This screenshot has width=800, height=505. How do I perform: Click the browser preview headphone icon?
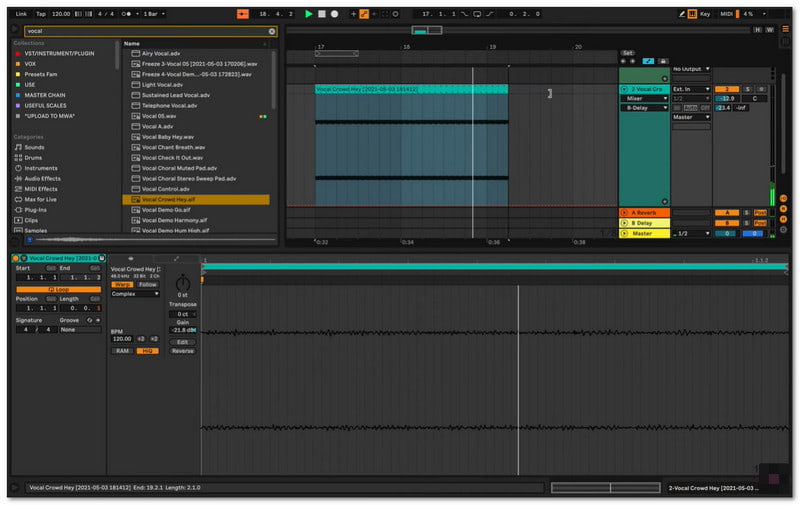click(30, 239)
